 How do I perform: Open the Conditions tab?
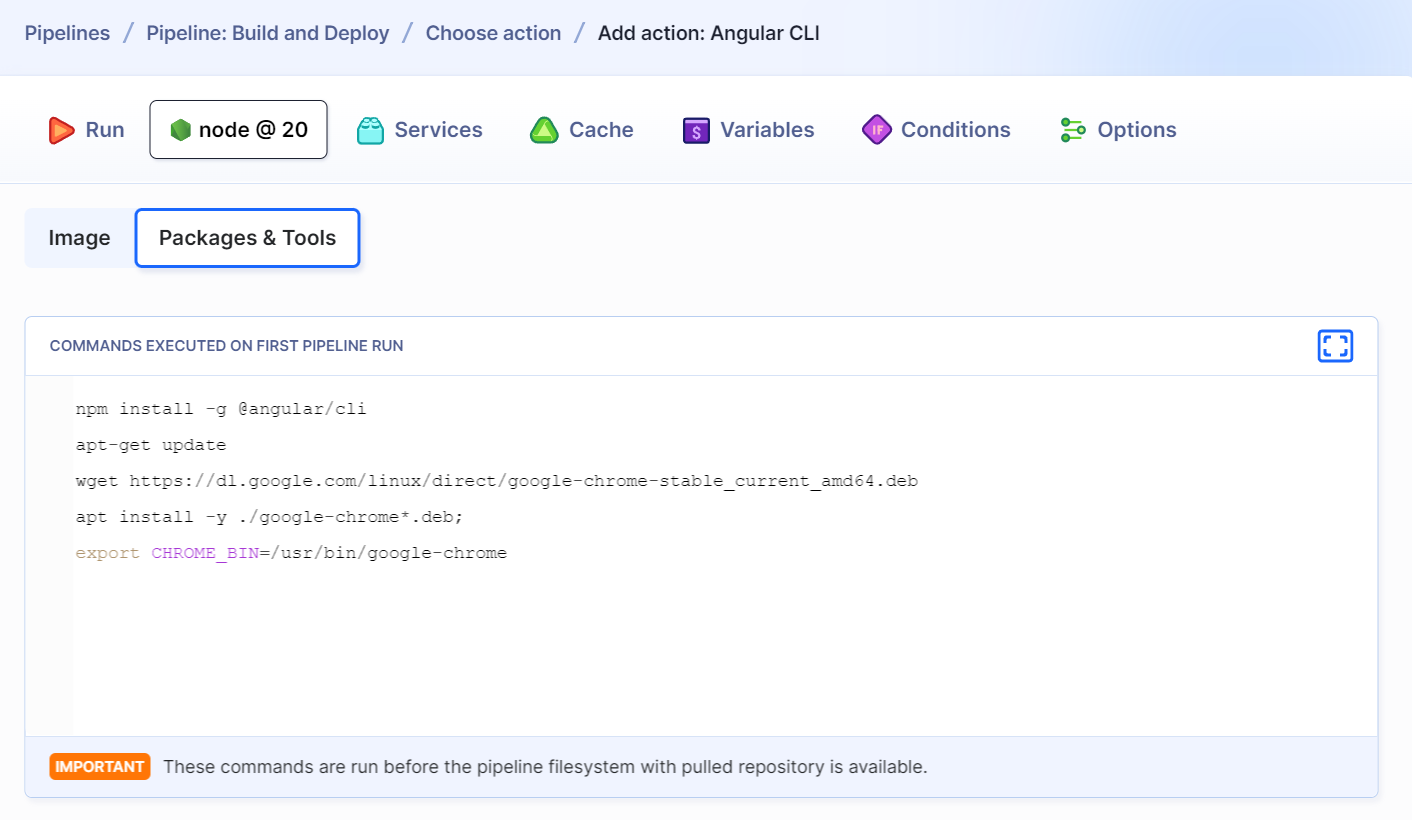pos(936,130)
